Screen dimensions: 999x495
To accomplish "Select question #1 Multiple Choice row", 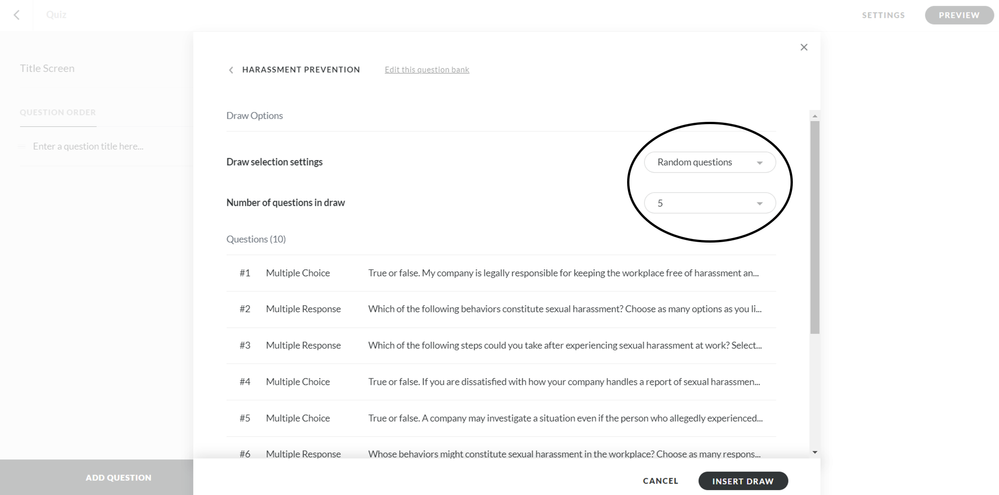I will tap(500, 273).
